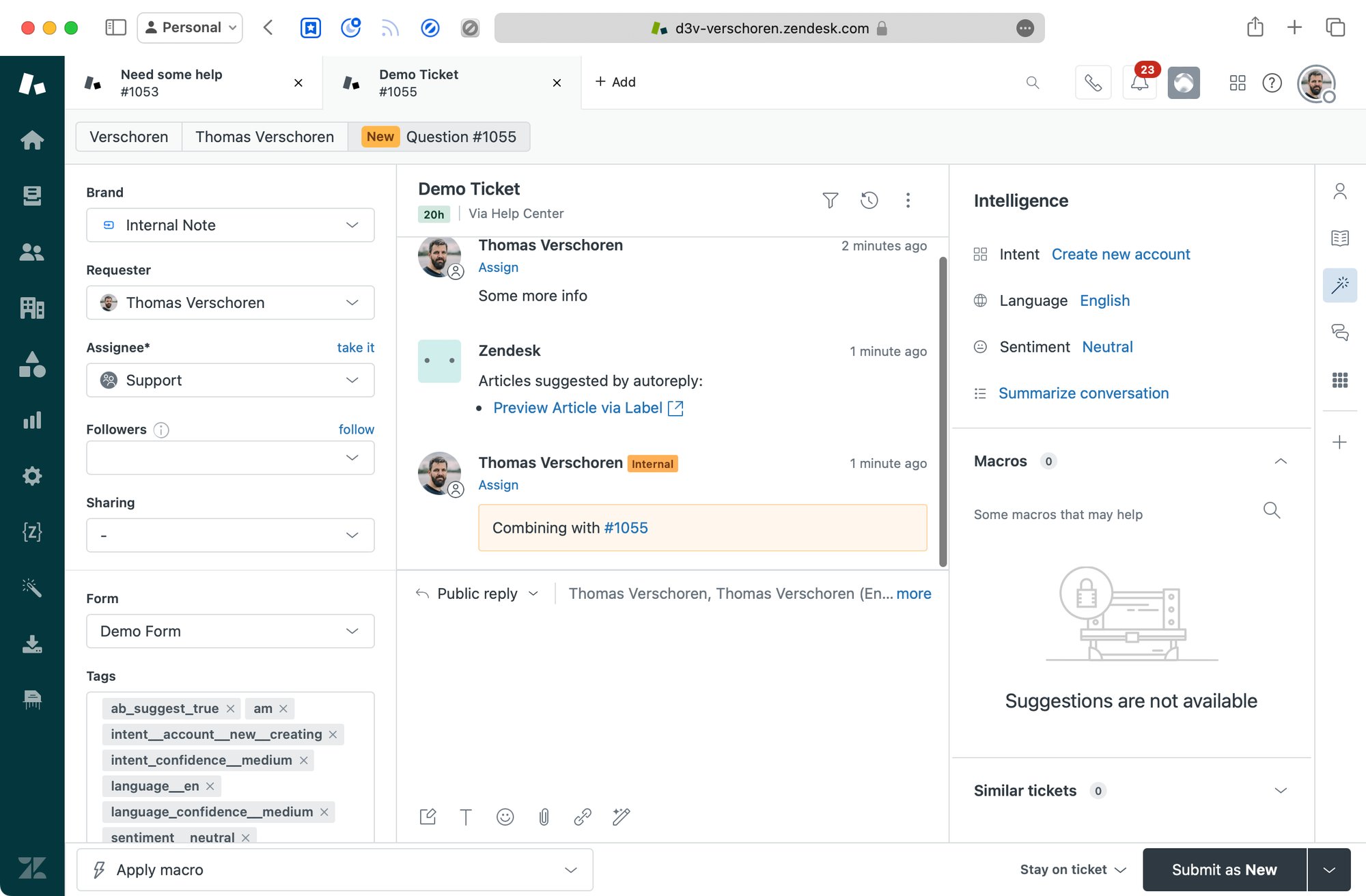The height and width of the screenshot is (896, 1366).
Task: Open Reporting bar chart sidebar icon
Action: point(32,420)
